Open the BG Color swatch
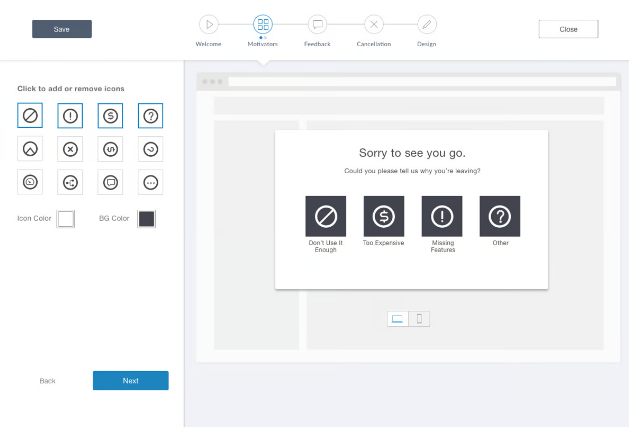Screen dimensions: 629x427 pyautogui.click(x=146, y=219)
